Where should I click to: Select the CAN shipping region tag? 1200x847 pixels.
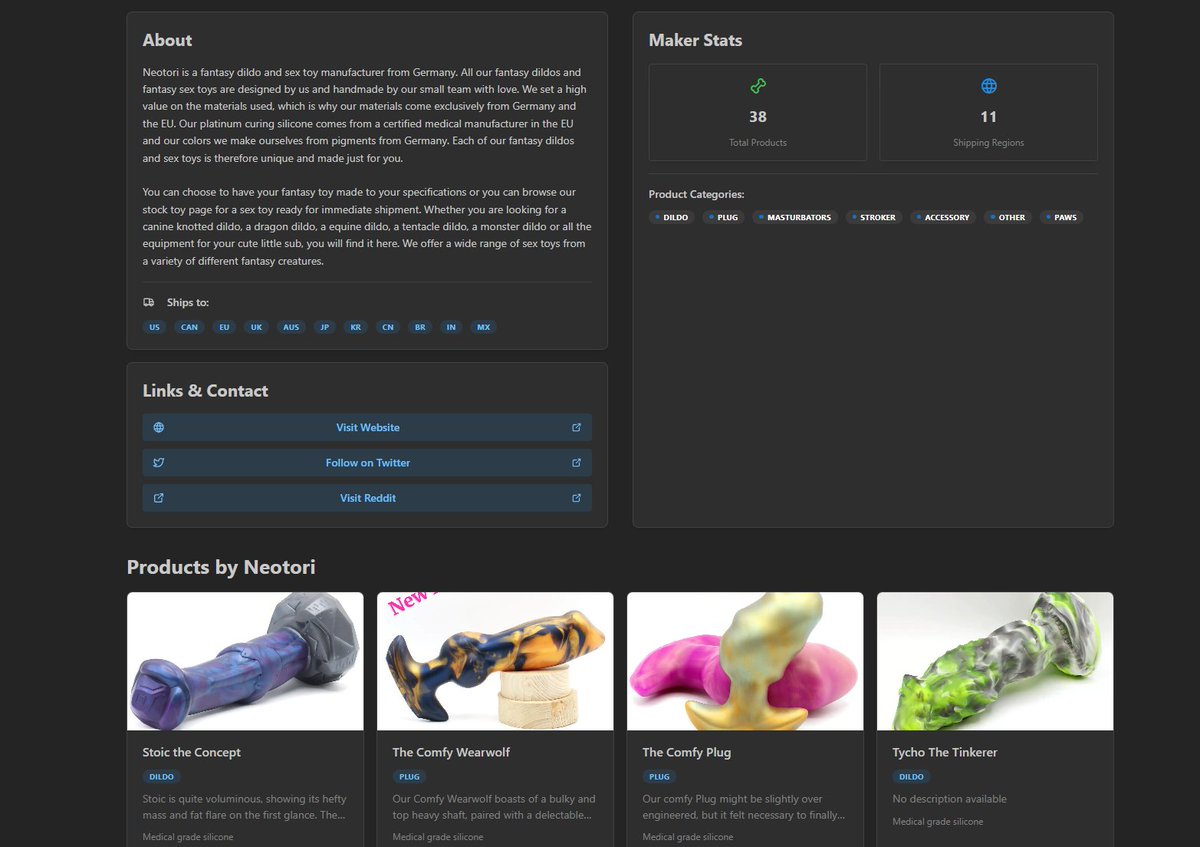189,327
